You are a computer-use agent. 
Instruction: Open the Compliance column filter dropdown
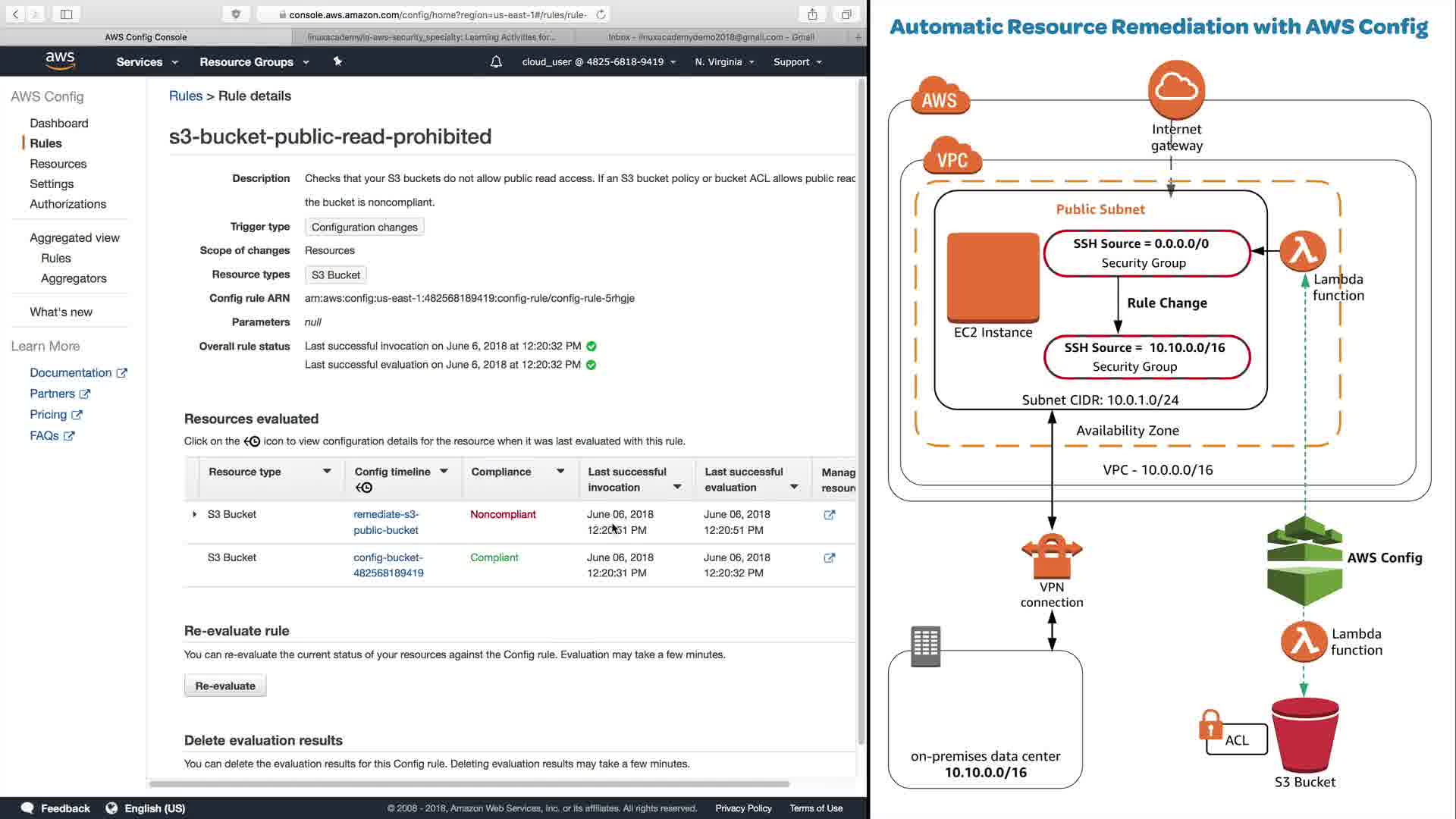[x=560, y=472]
